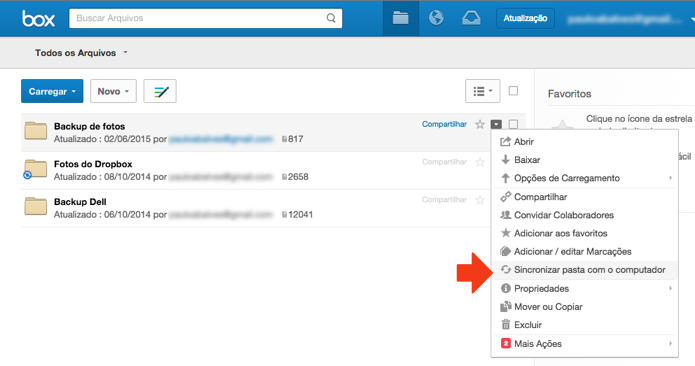Open the inbox tray icon in header
This screenshot has width=695, height=366.
[471, 18]
